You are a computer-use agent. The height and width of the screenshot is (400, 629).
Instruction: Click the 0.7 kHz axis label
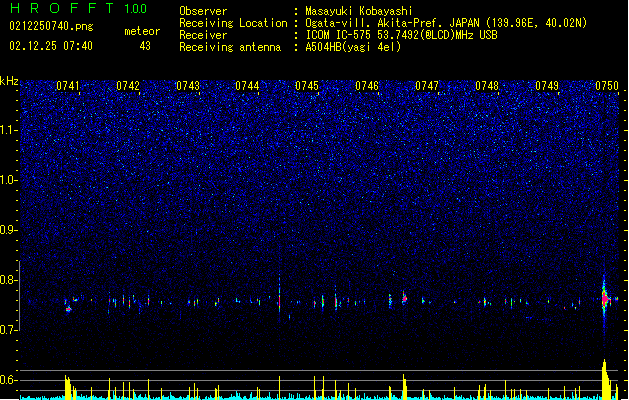[8, 330]
